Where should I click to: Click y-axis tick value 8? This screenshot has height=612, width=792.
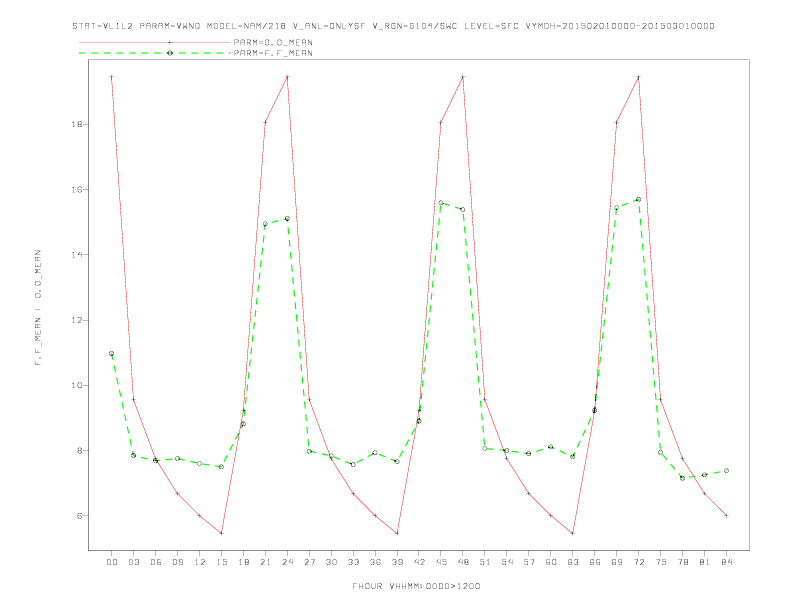(81, 450)
